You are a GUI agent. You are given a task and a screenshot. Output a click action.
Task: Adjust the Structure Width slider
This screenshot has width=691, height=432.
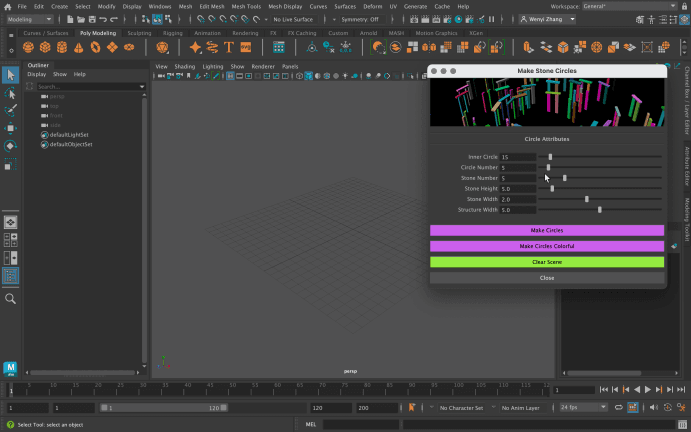(599, 210)
